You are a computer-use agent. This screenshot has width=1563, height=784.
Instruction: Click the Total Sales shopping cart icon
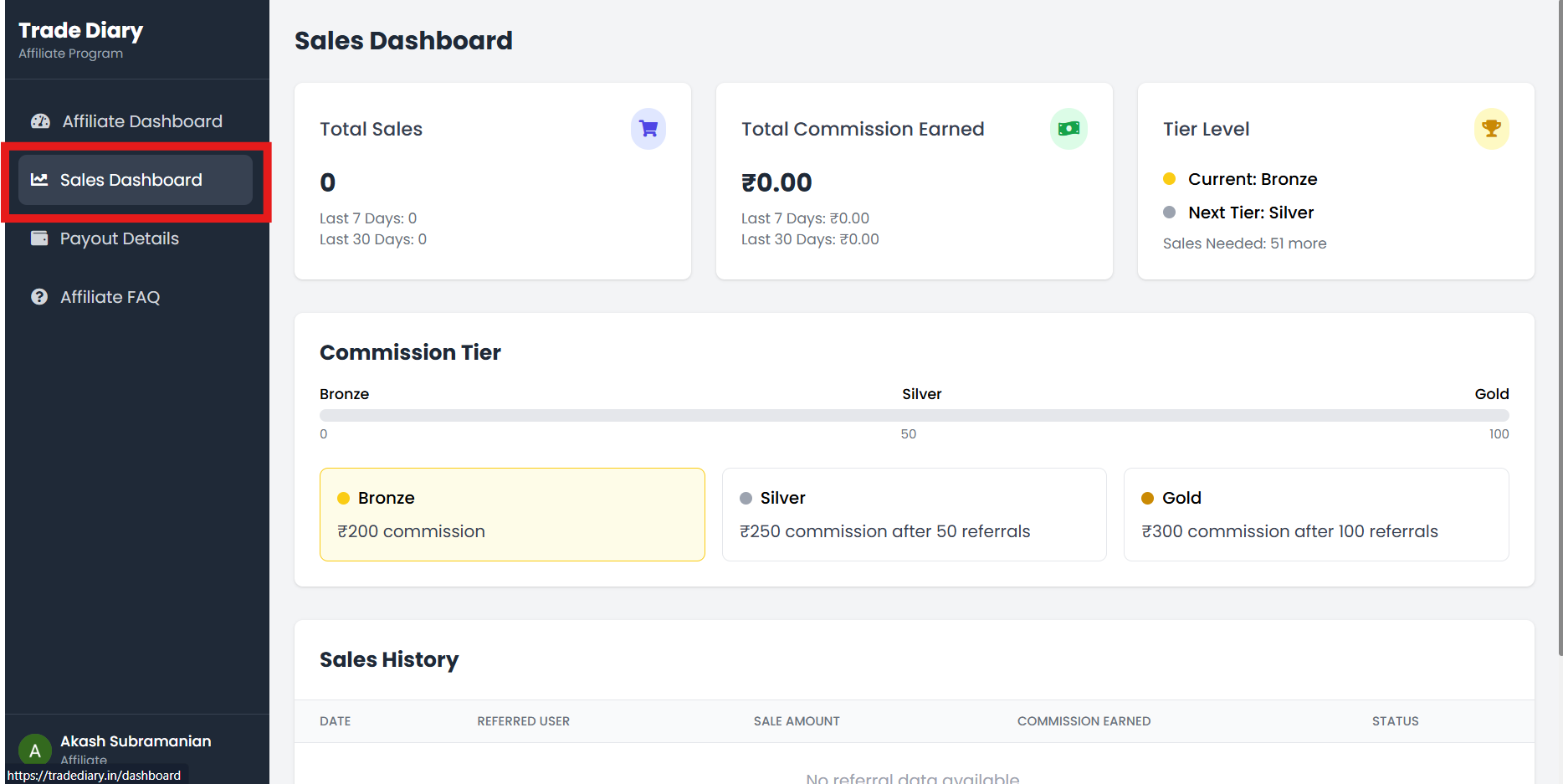pos(648,129)
